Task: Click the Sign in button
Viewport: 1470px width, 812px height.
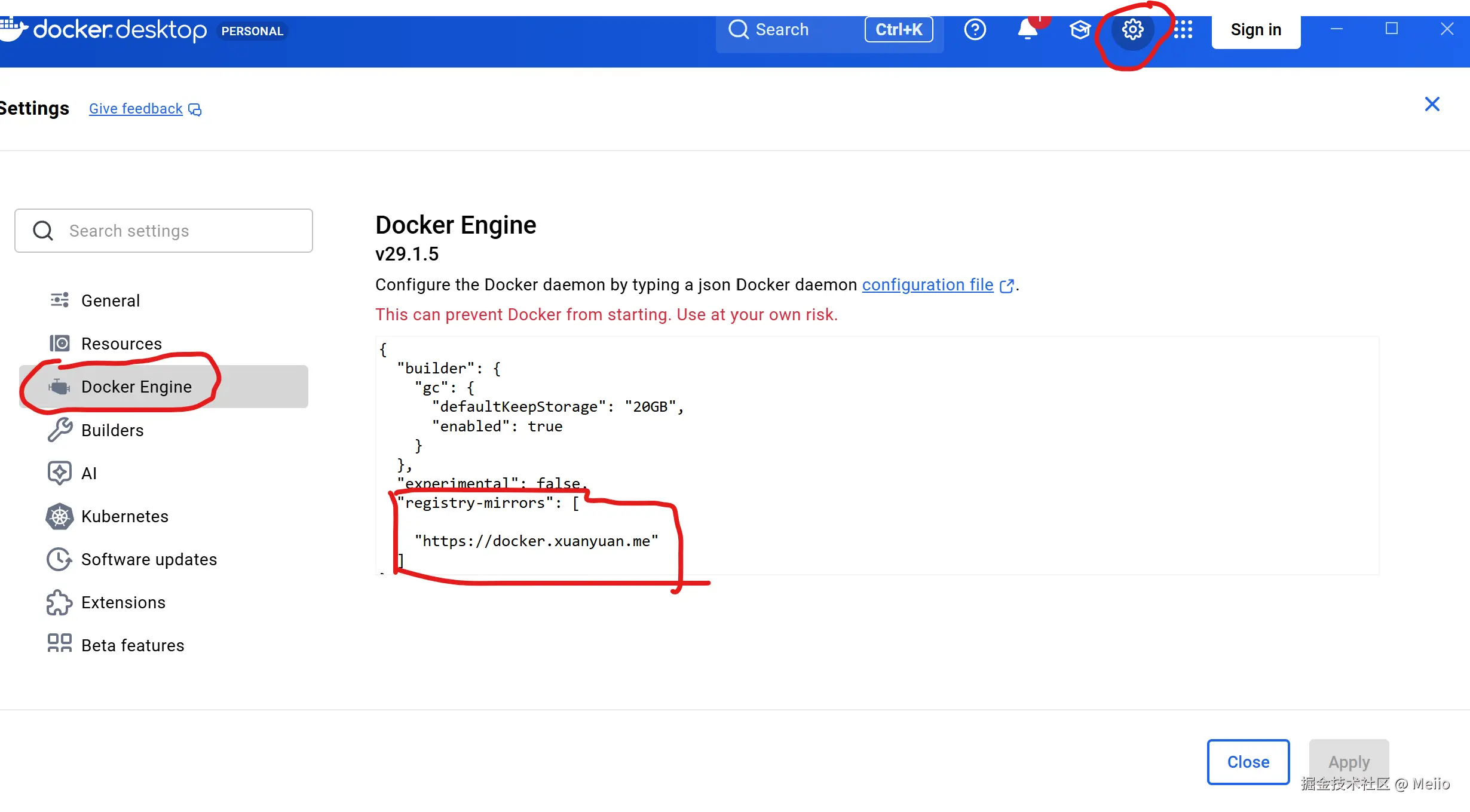Action: [x=1255, y=30]
